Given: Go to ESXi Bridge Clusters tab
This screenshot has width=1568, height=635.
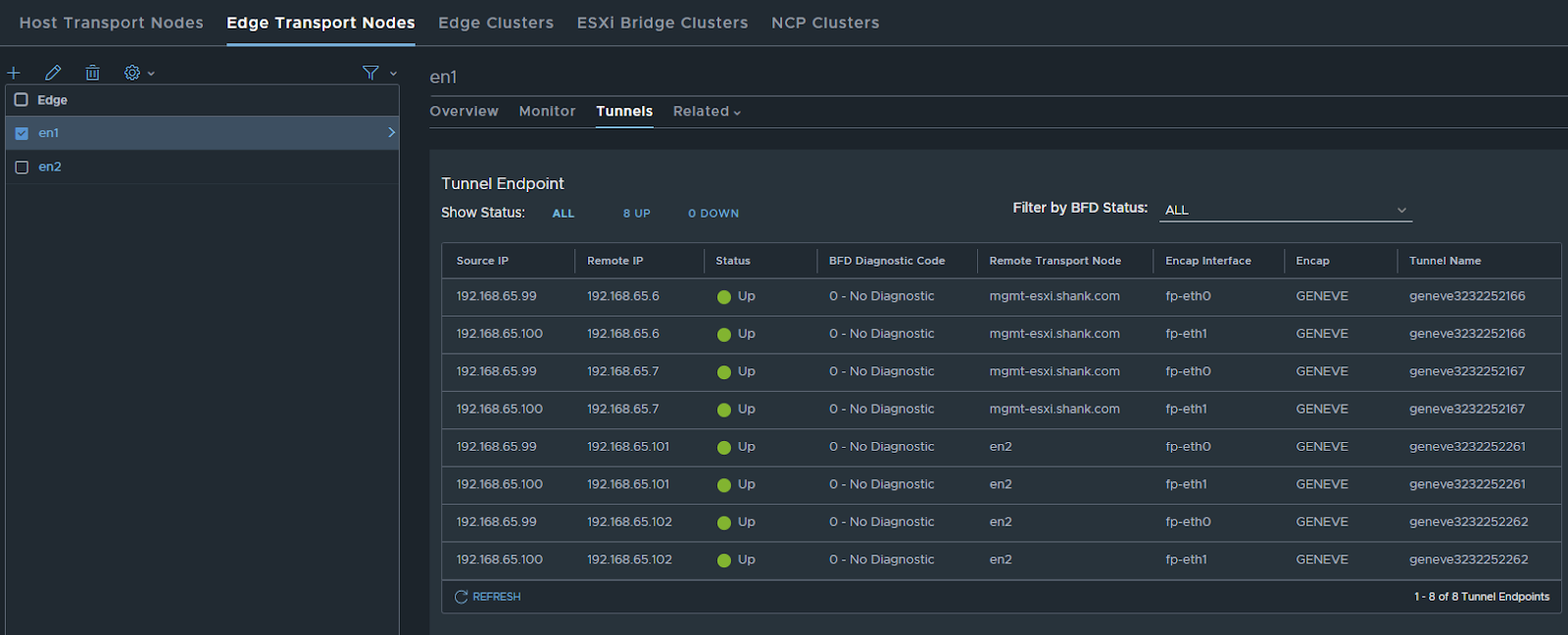Looking at the screenshot, I should click(662, 23).
